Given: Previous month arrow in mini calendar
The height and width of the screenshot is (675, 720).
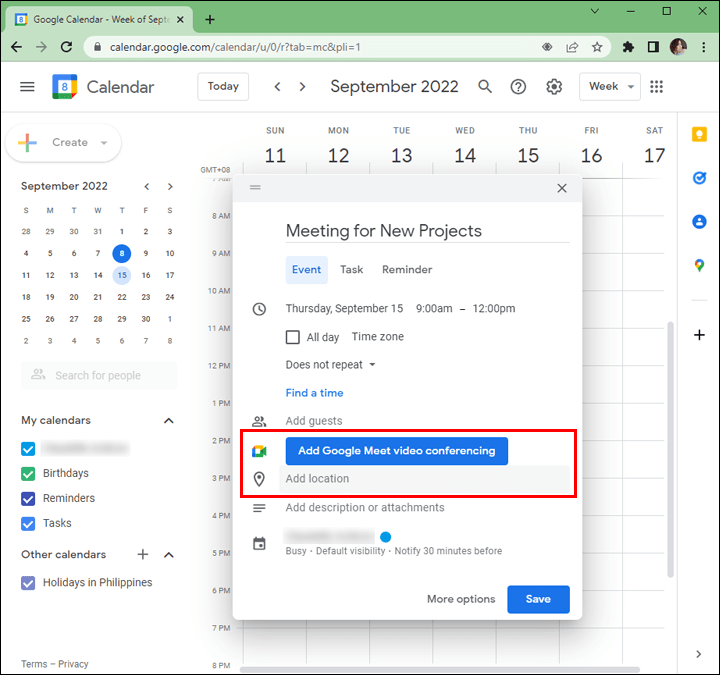Looking at the screenshot, I should click(x=146, y=186).
